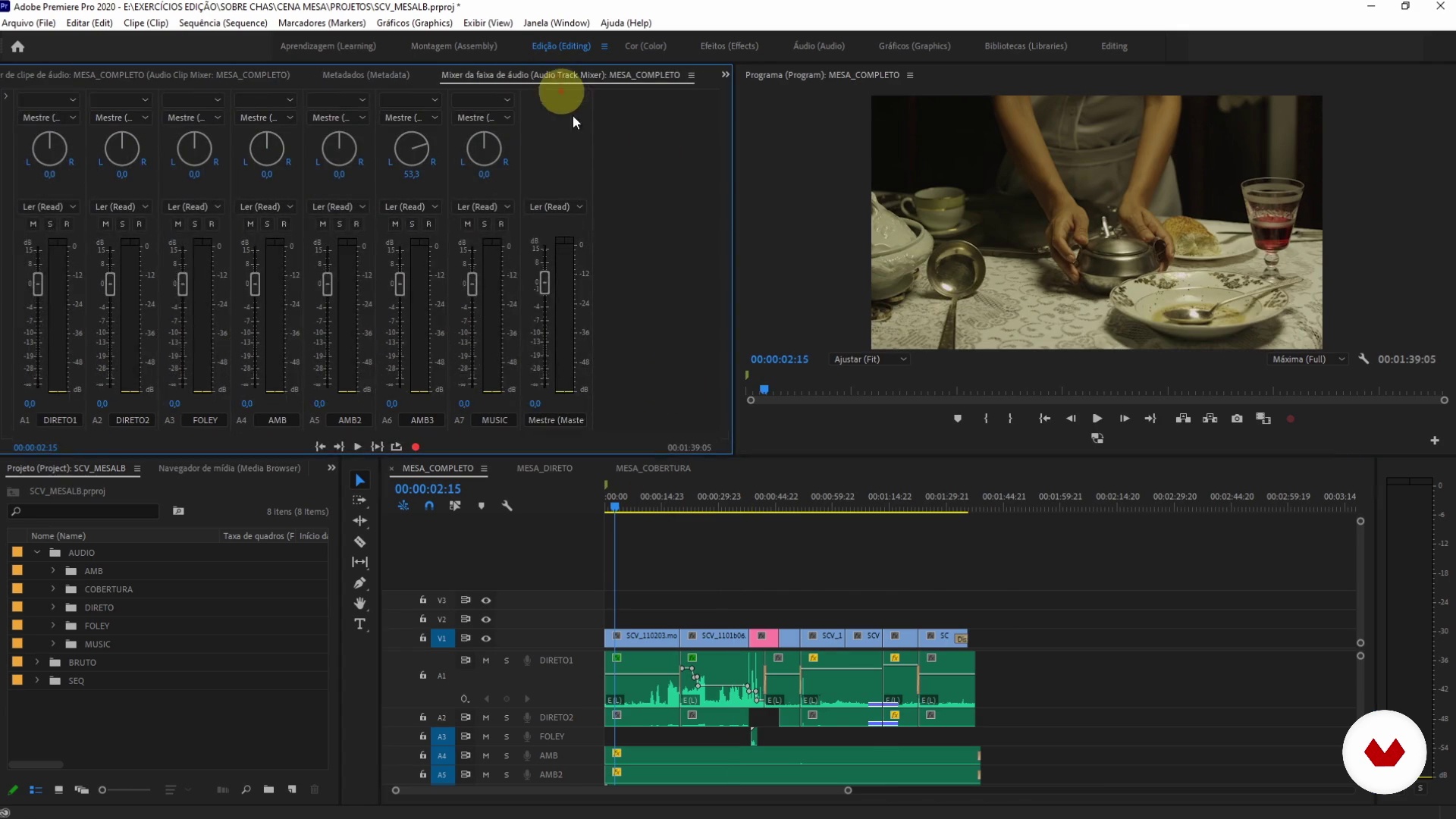This screenshot has height=819, width=1456.
Task: Open the timeline wrench display settings
Action: (x=507, y=506)
